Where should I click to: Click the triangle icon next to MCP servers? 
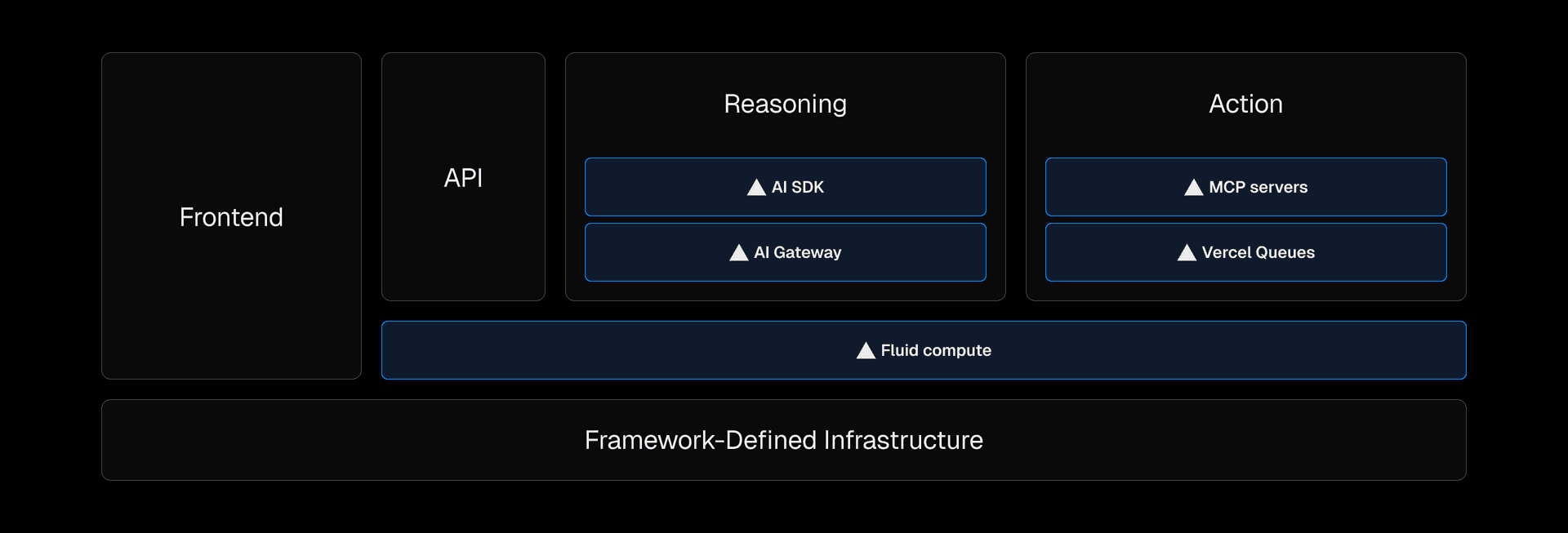pyautogui.click(x=1193, y=188)
